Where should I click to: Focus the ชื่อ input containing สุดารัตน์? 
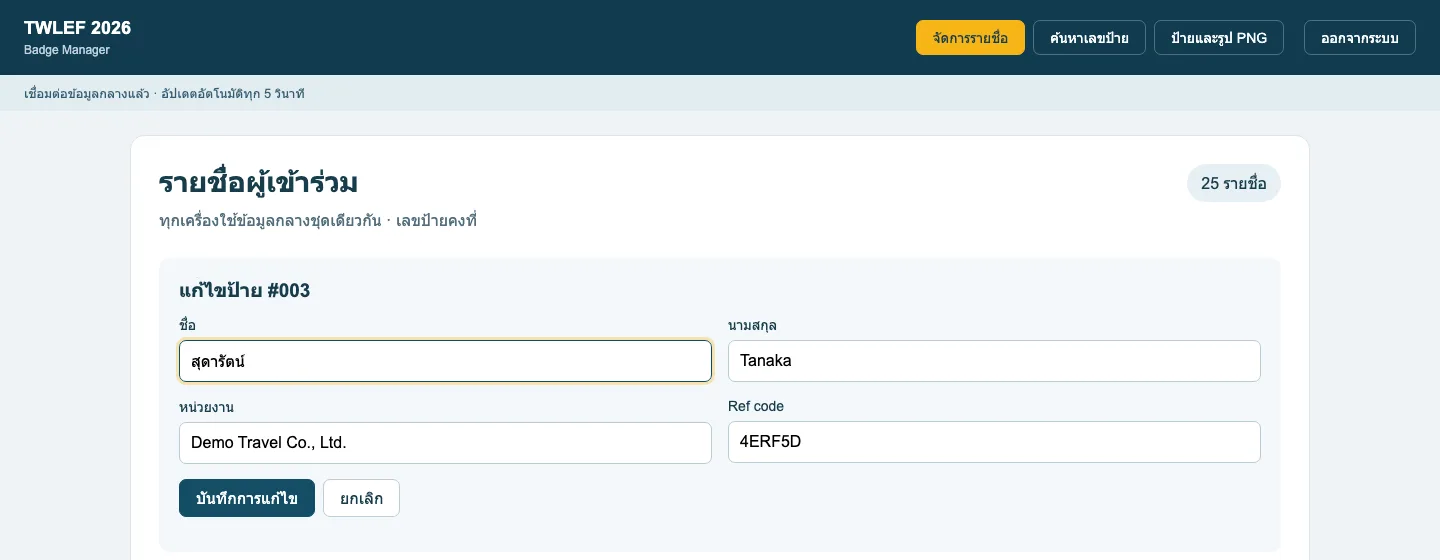point(445,361)
